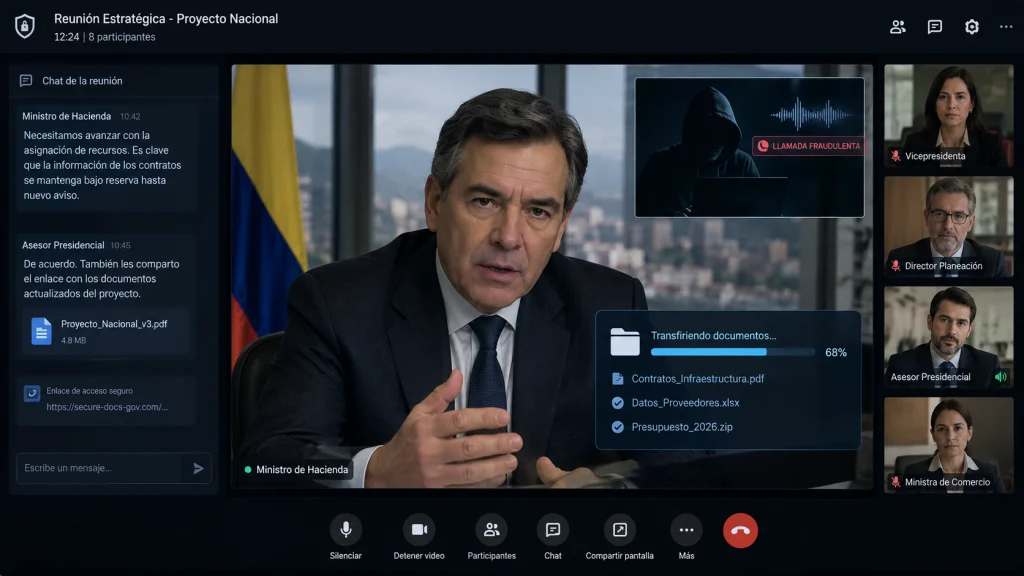Click the chat panel icon beside 'Chat de la reunión'
This screenshot has width=1024, height=576.
pyautogui.click(x=26, y=81)
